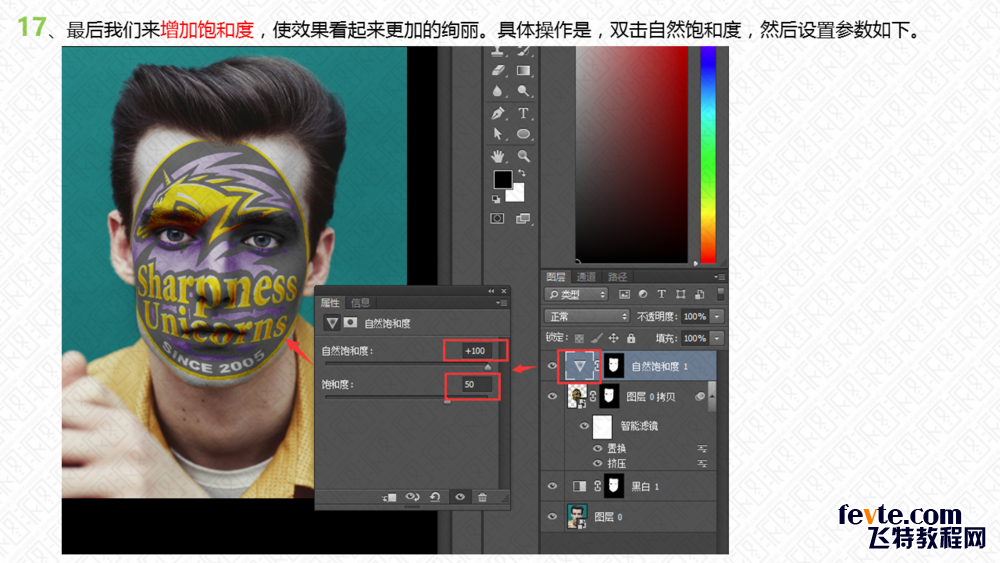Click the smart object filter icon
1000x563 pixels.
[700, 295]
